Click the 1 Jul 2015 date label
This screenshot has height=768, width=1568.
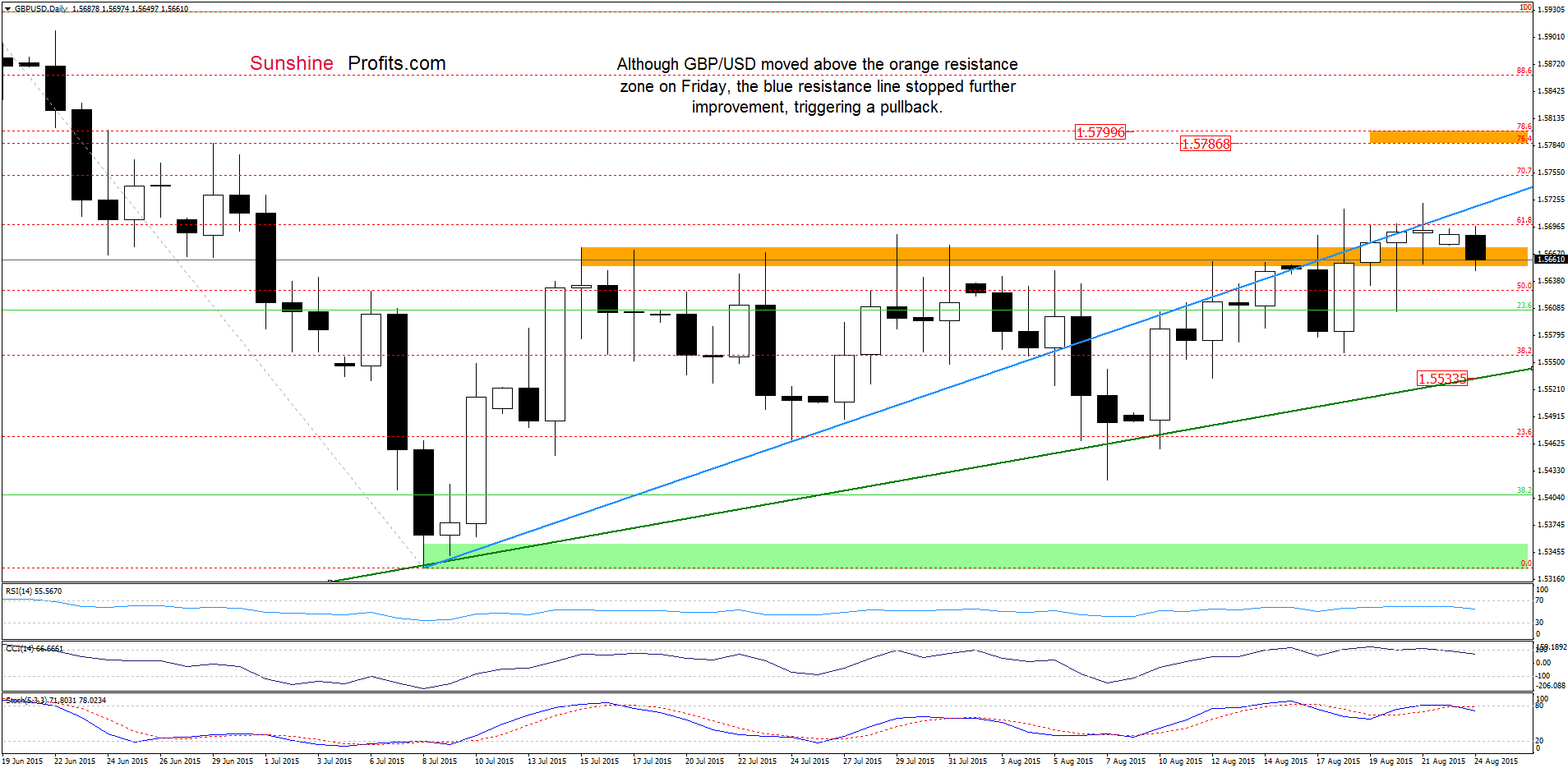[282, 761]
